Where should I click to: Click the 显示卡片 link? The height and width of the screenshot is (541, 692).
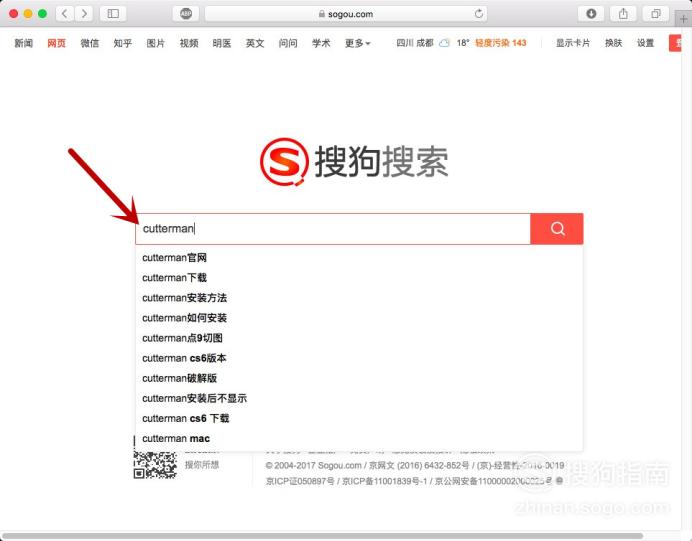[x=573, y=43]
